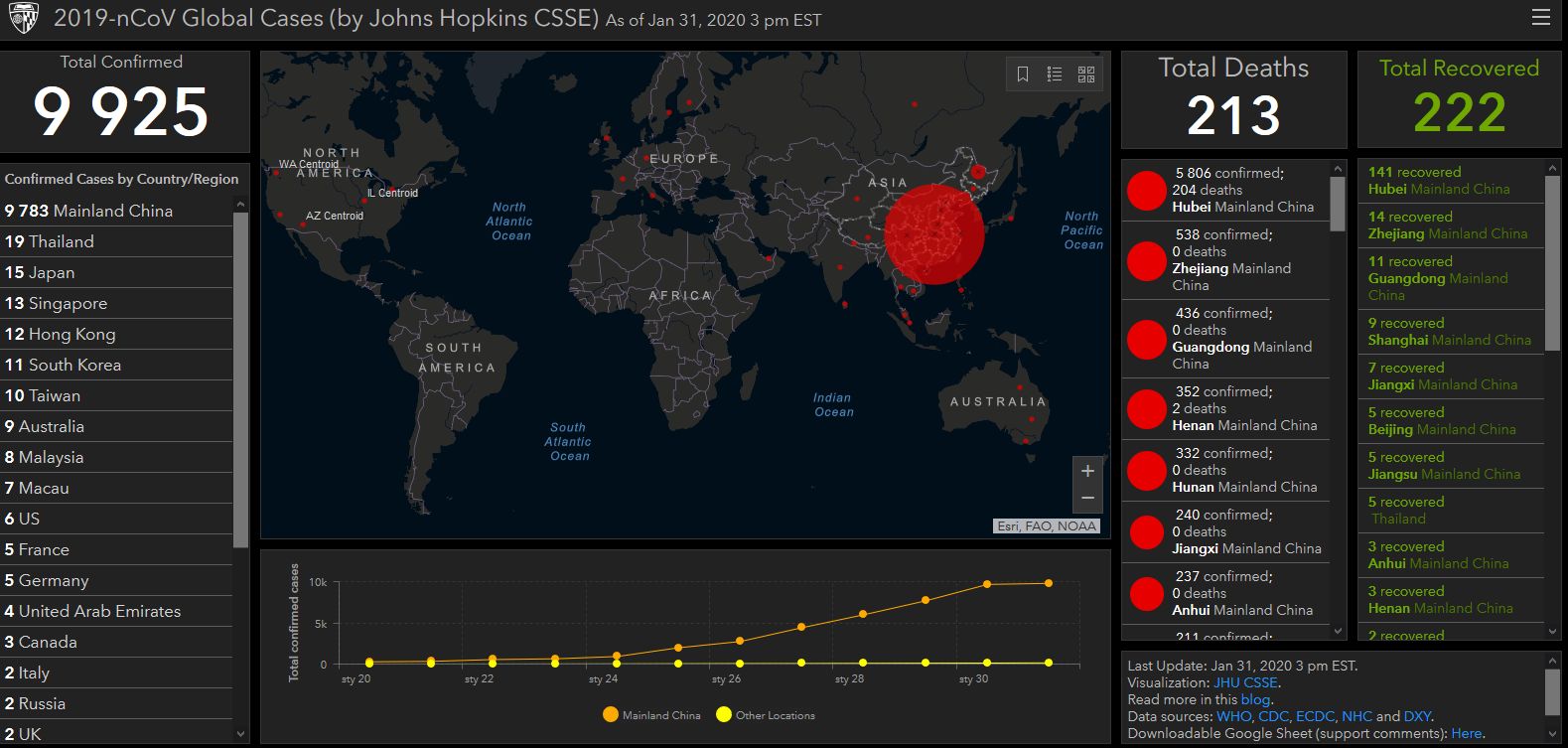Select '7 recovered Jiangxi' row
The image size is (1568, 748).
pyautogui.click(x=1451, y=376)
